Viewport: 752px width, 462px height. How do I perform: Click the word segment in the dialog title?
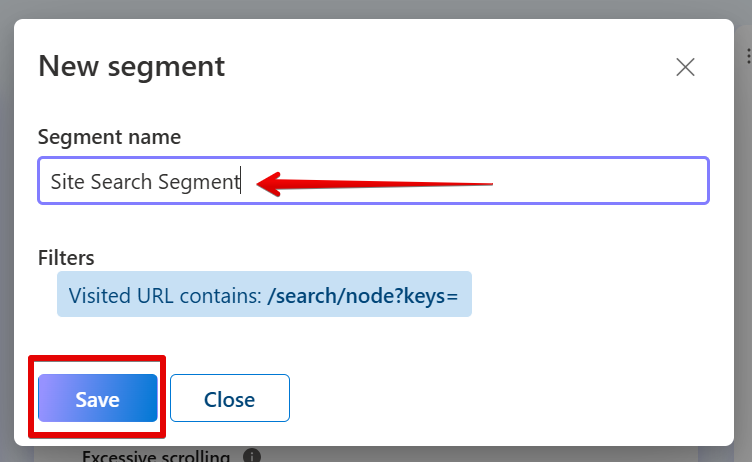click(x=166, y=67)
